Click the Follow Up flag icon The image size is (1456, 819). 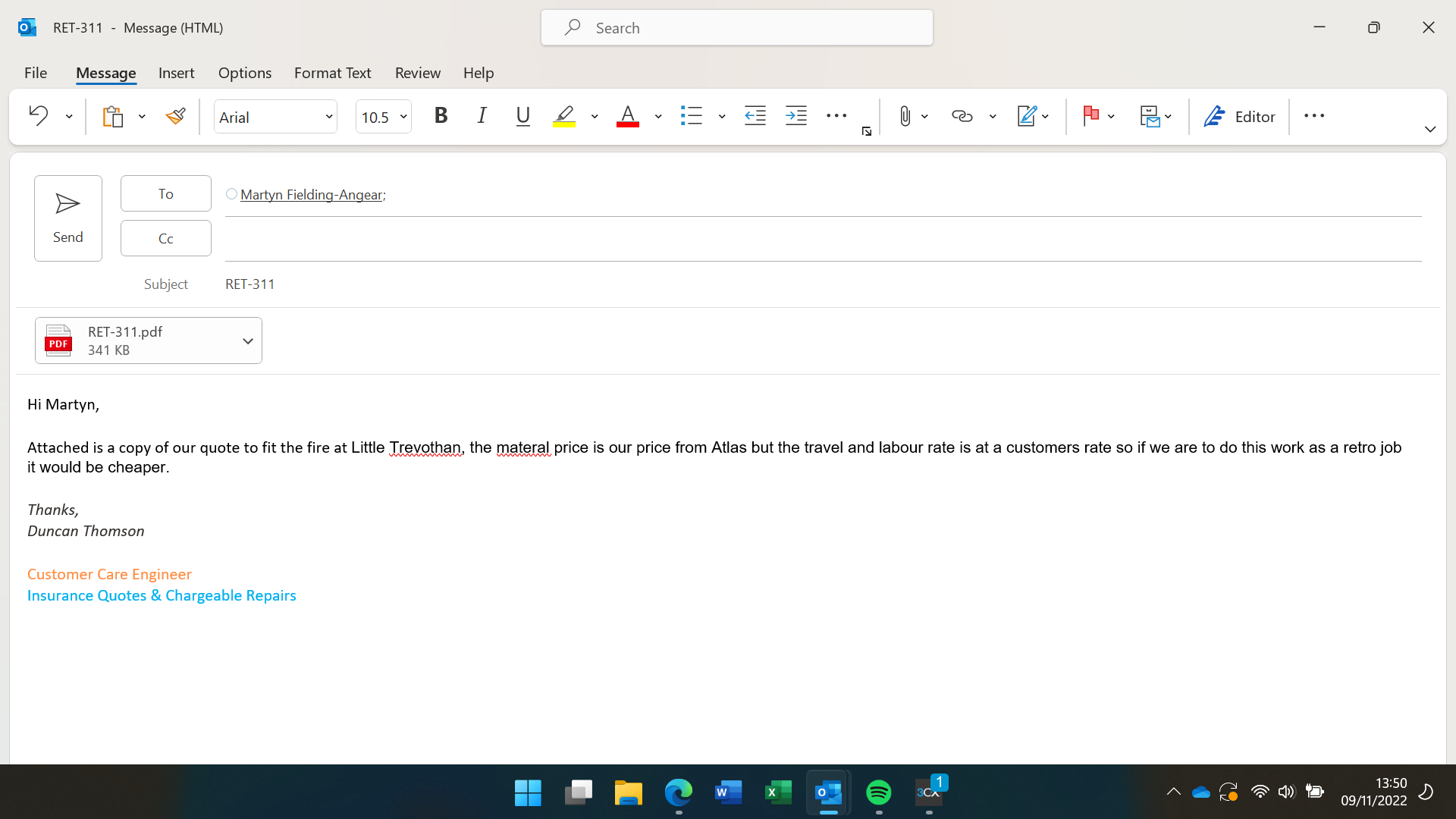(1090, 116)
